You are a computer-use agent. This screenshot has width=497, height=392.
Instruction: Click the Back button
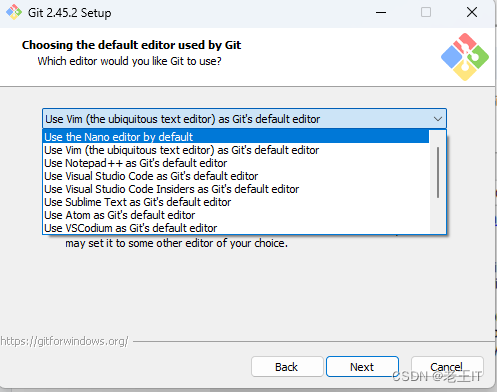tap(287, 367)
